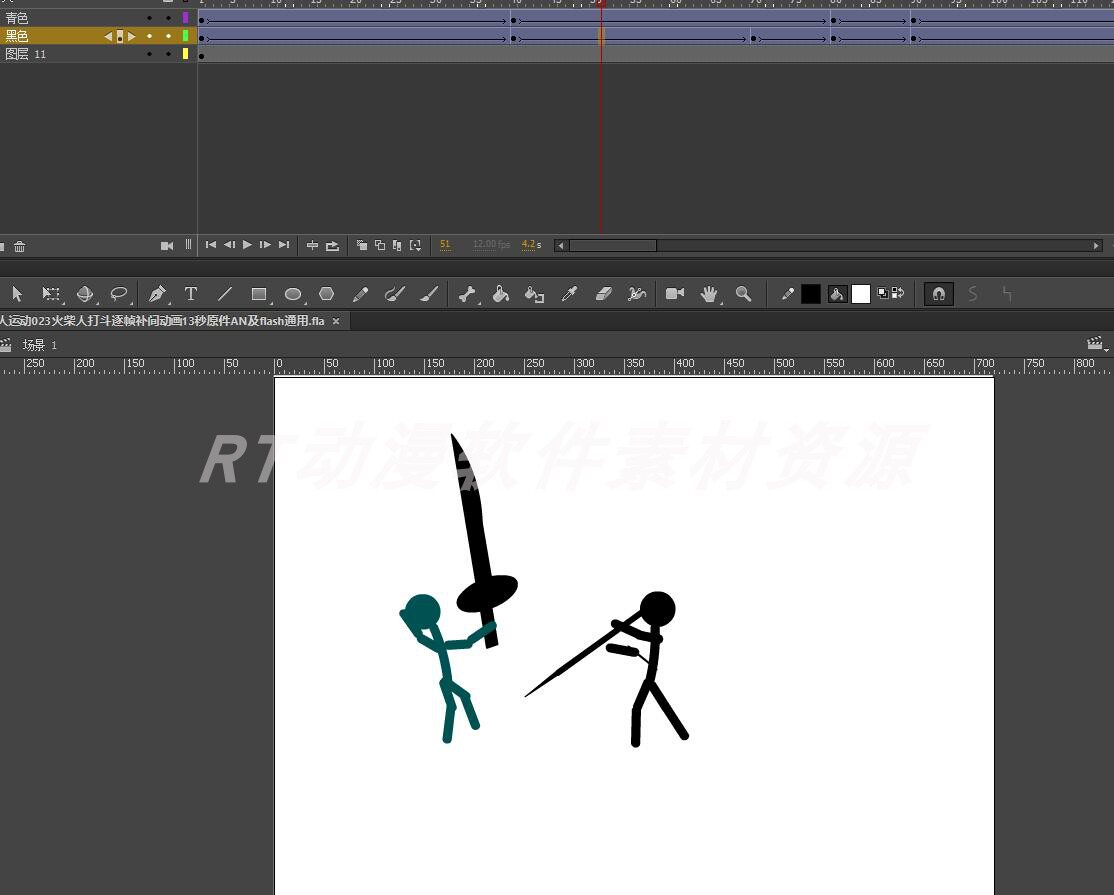Toggle lock dot of 图层 11 layer

pos(168,54)
